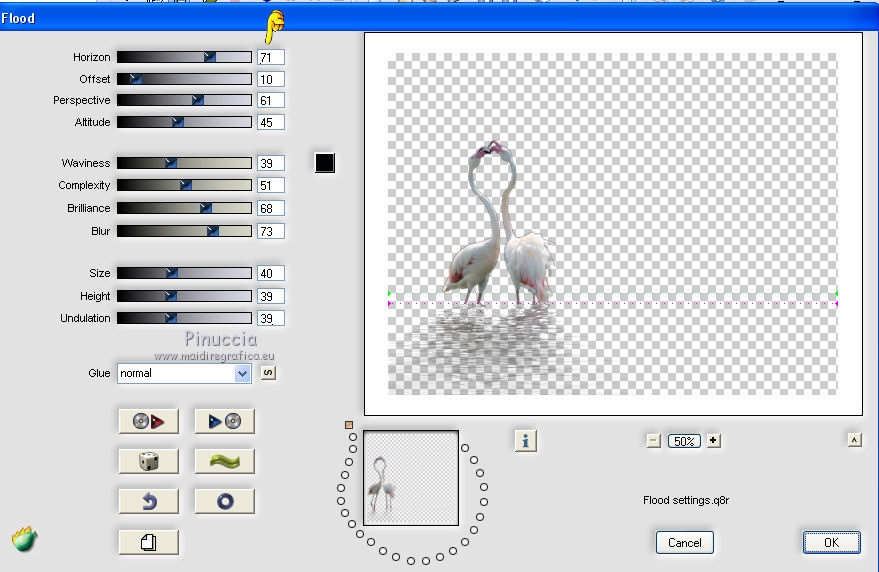Viewport: 879px width, 572px height.
Task: Click the small orange square above dial
Action: click(x=349, y=425)
